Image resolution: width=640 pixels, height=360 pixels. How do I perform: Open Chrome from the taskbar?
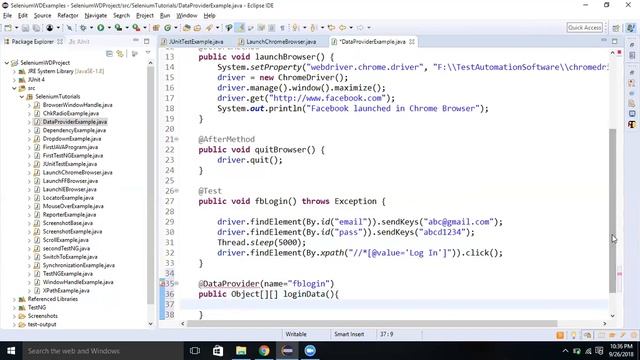264,351
